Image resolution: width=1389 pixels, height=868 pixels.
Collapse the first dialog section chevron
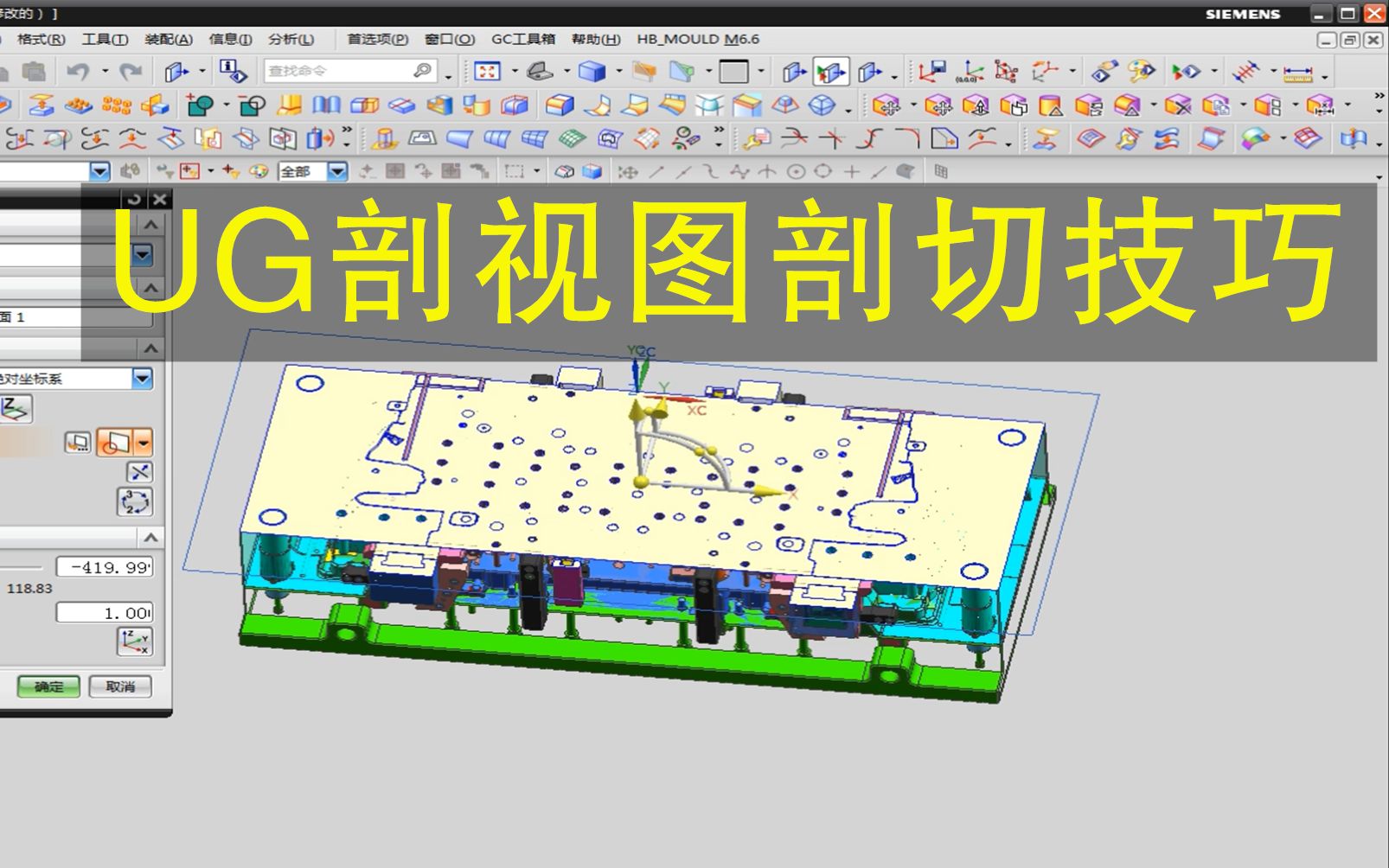[x=151, y=225]
